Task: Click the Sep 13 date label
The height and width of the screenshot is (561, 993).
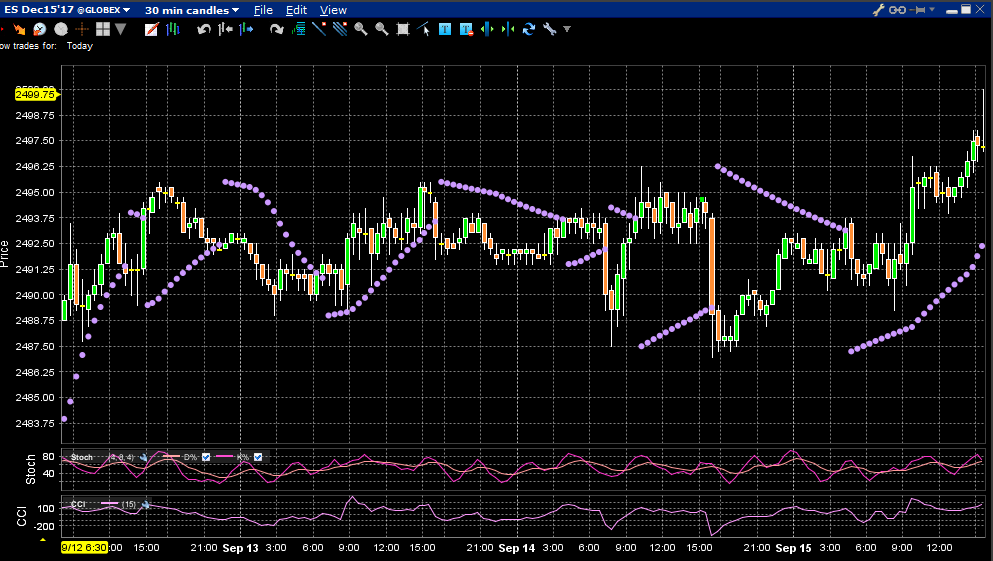Action: click(x=241, y=548)
